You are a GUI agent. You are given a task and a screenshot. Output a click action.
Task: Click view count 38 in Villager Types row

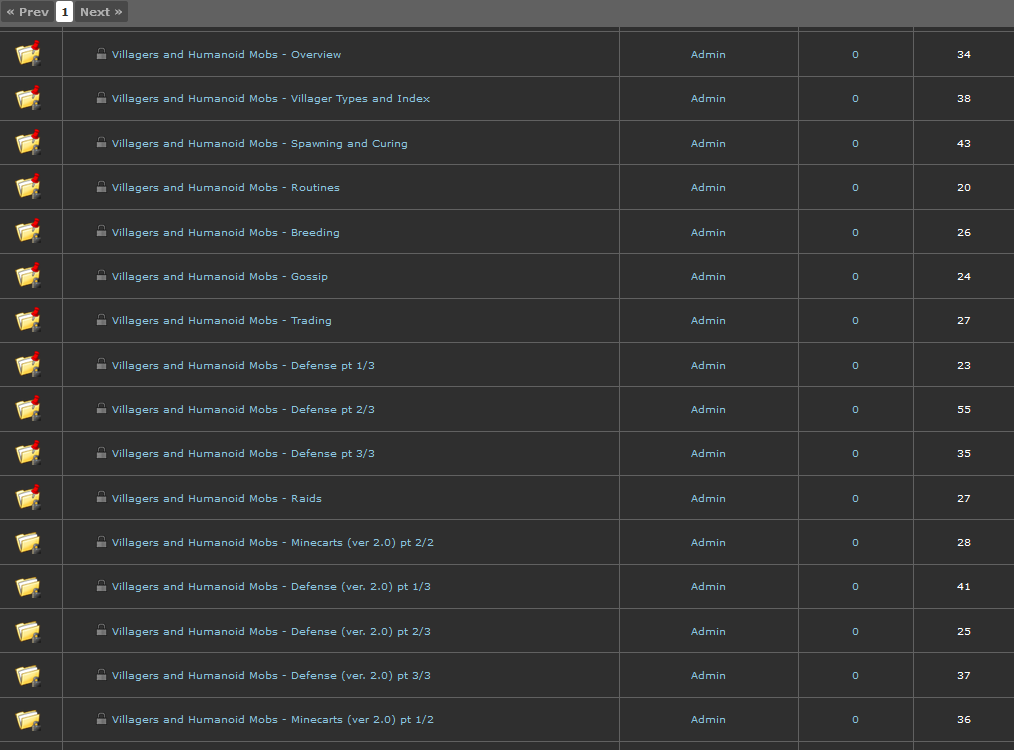[x=964, y=98]
